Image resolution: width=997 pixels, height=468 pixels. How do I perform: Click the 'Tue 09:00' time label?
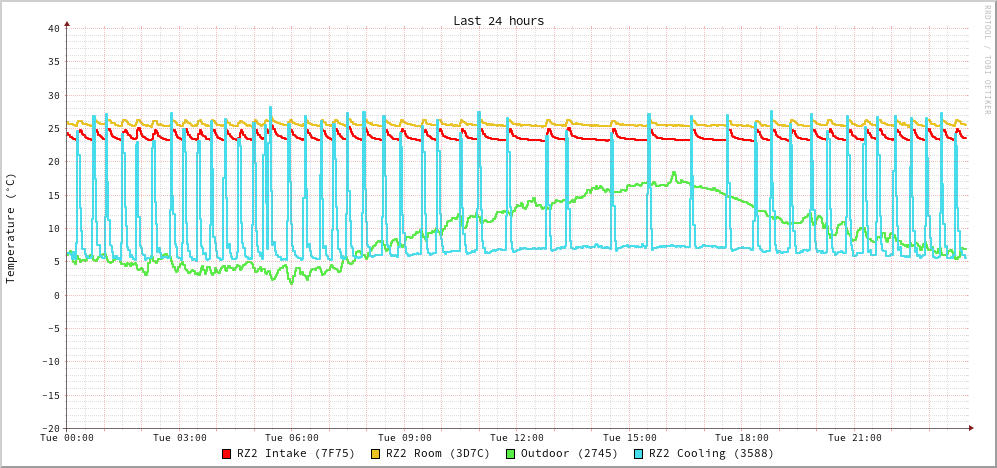tap(405, 438)
